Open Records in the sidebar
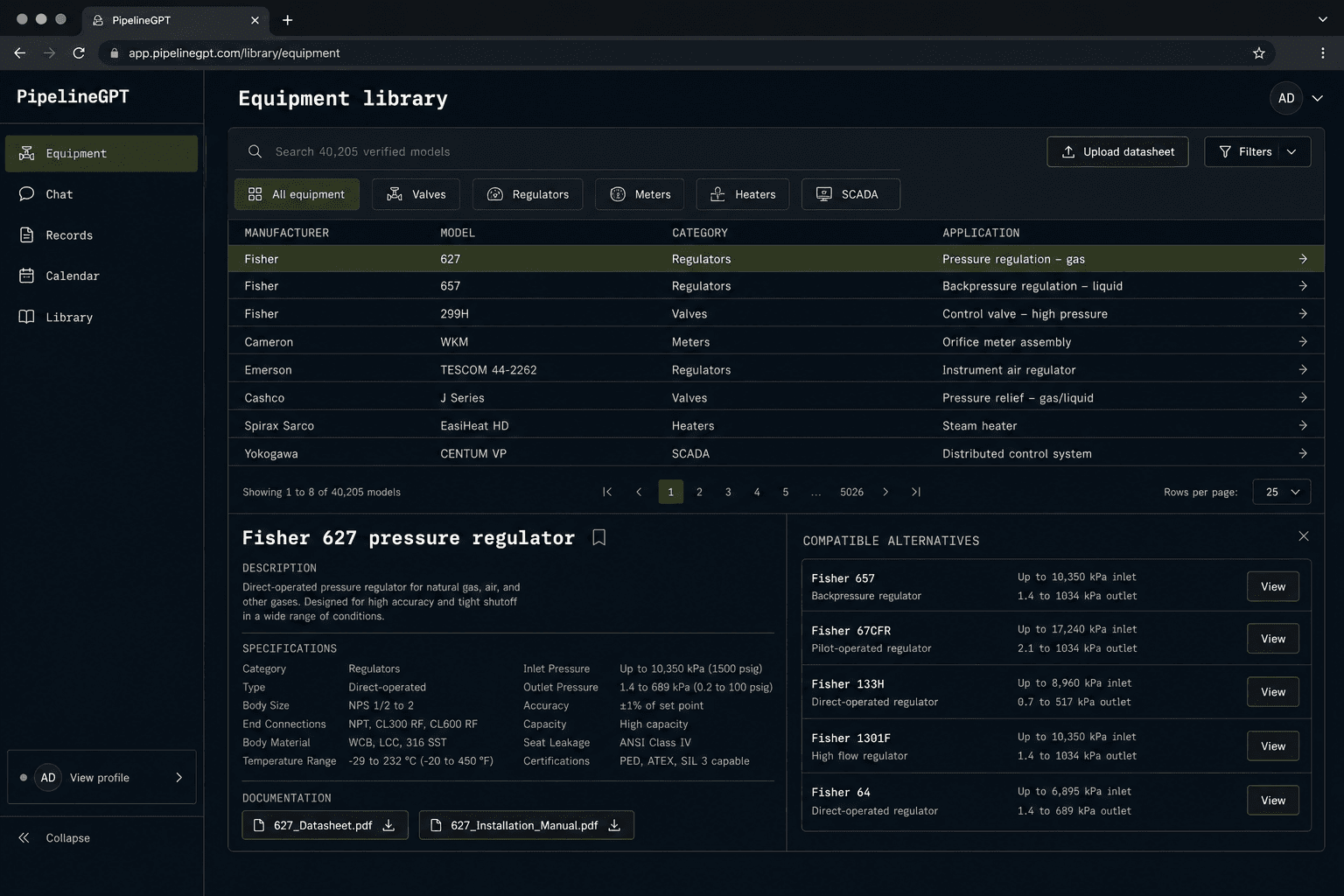1344x896 pixels. (x=101, y=235)
